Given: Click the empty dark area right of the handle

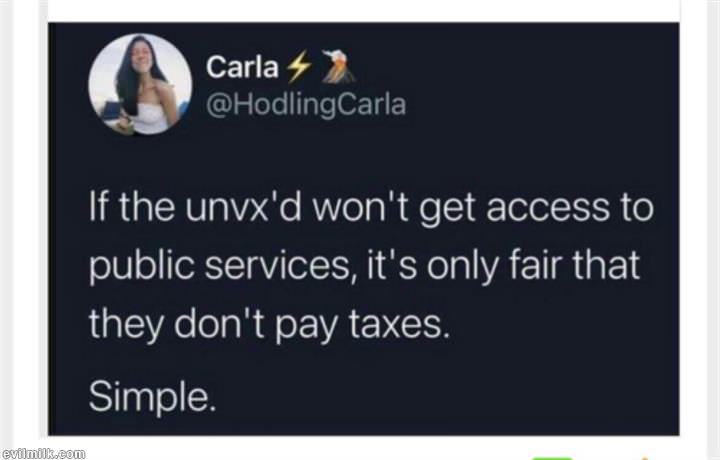Looking at the screenshot, I should tap(542, 106).
